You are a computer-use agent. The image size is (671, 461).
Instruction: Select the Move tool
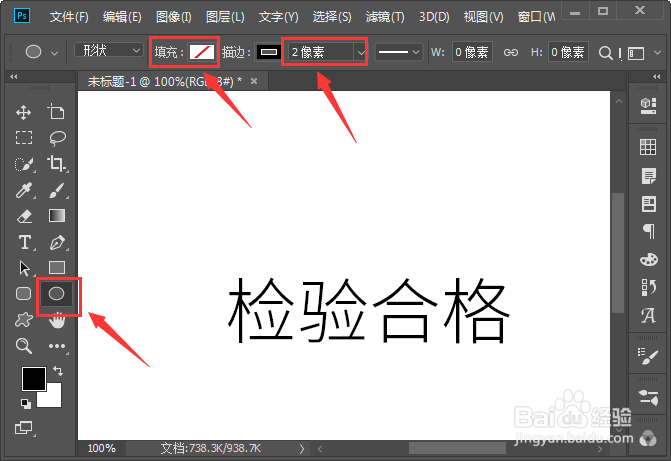(24, 113)
